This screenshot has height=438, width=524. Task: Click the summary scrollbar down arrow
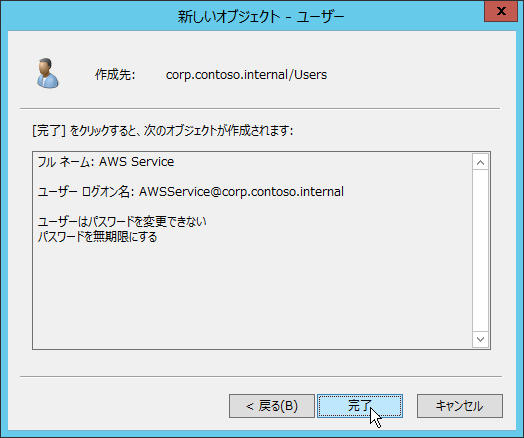tap(481, 339)
